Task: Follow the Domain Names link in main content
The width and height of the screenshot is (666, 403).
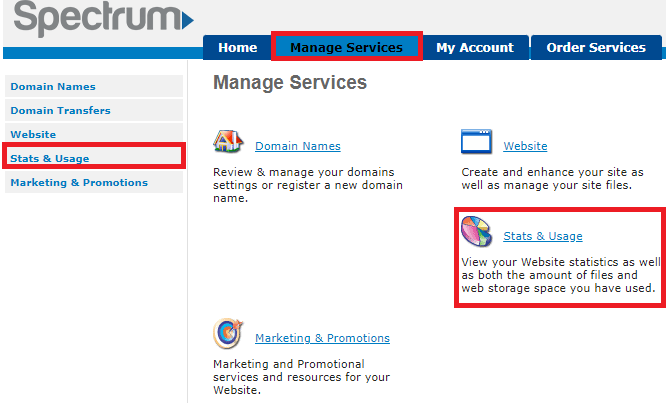Action: click(x=297, y=146)
